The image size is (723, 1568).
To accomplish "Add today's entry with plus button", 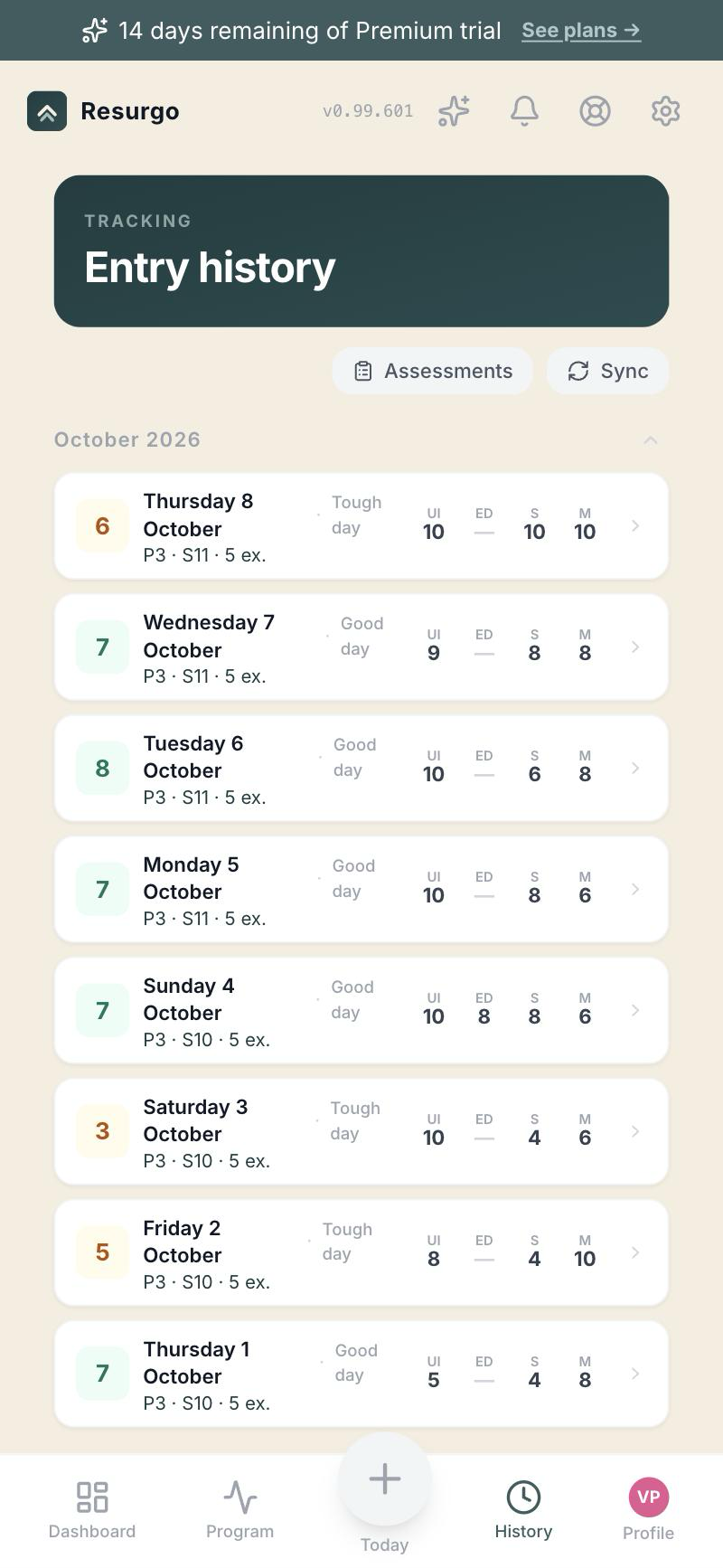I will [385, 1479].
